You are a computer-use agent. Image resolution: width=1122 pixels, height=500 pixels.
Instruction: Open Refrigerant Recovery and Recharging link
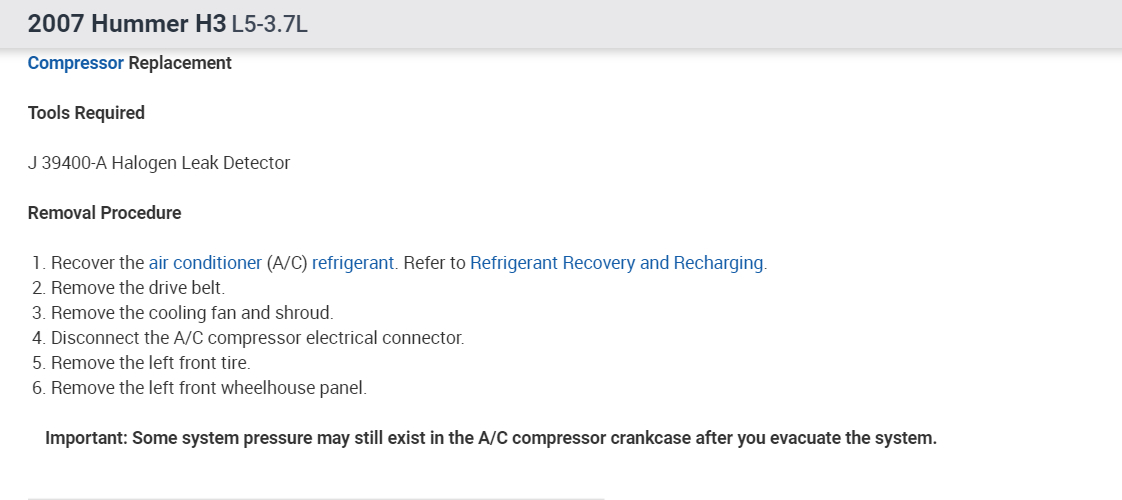coord(617,263)
